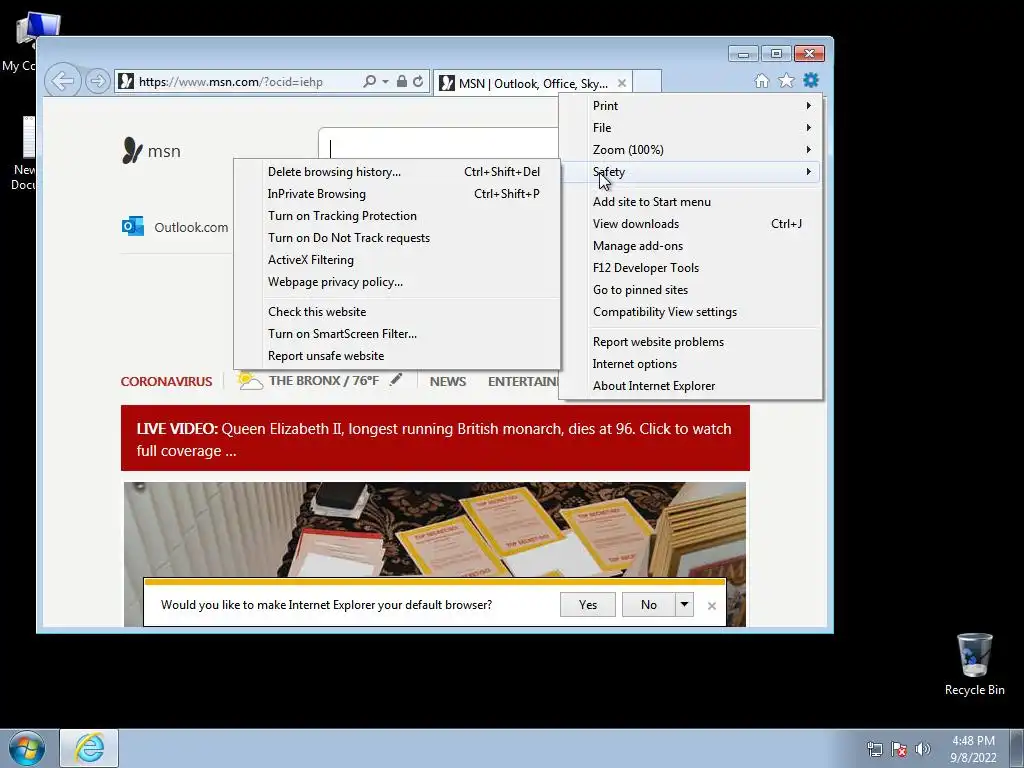This screenshot has width=1024, height=768.
Task: Refresh the page with reload icon
Action: pos(418,81)
